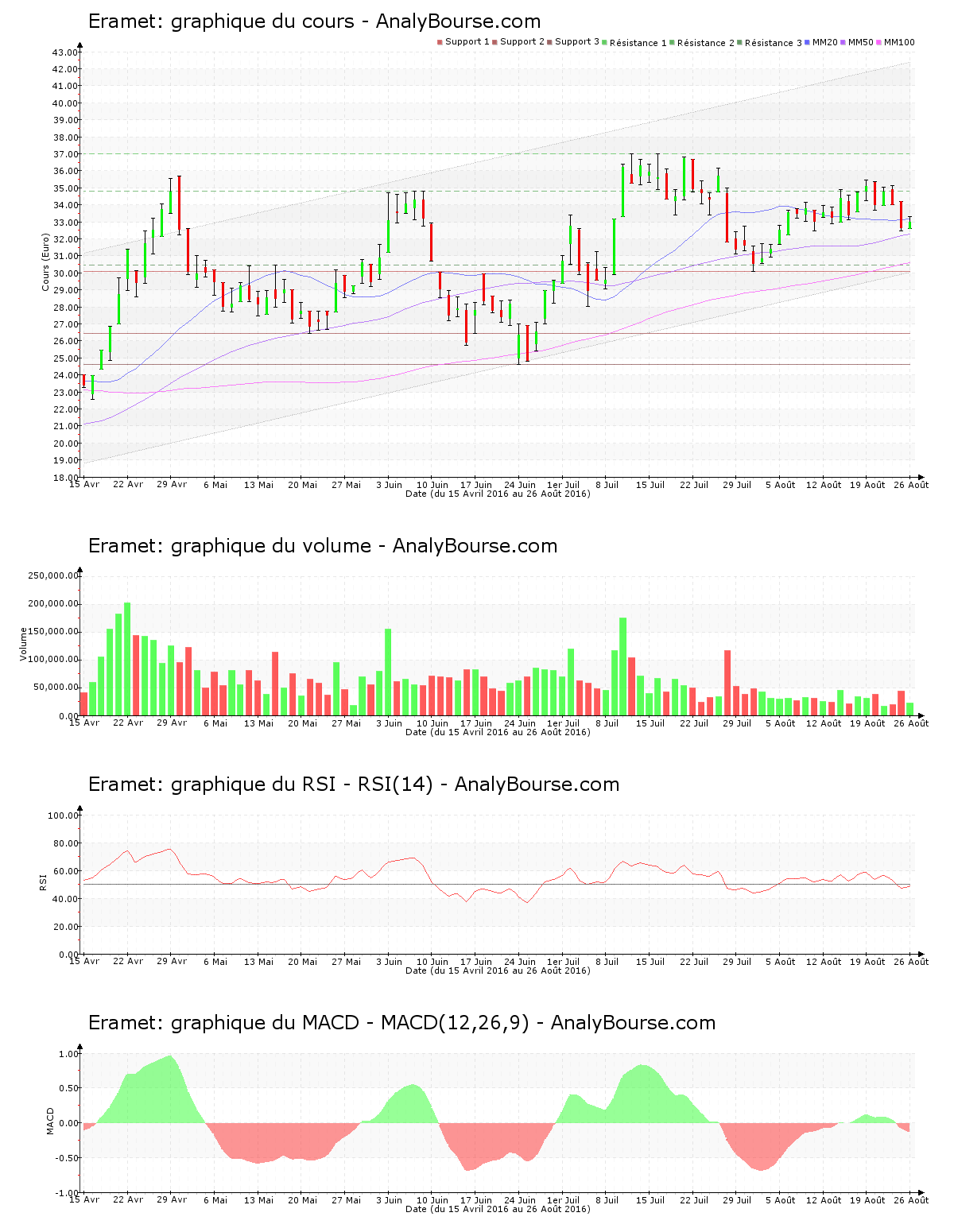
Task: Click the 30.00 price axis value
Action: (x=65, y=273)
